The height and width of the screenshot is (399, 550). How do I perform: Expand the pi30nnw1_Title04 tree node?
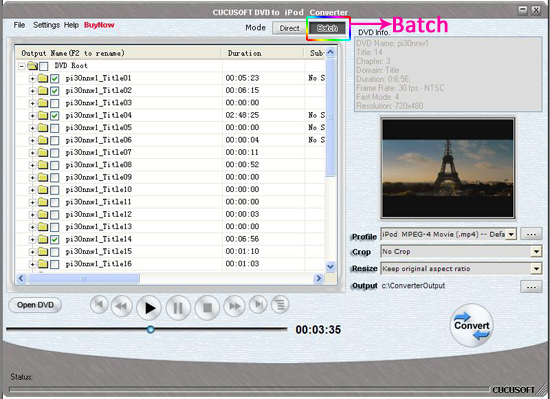[x=32, y=115]
